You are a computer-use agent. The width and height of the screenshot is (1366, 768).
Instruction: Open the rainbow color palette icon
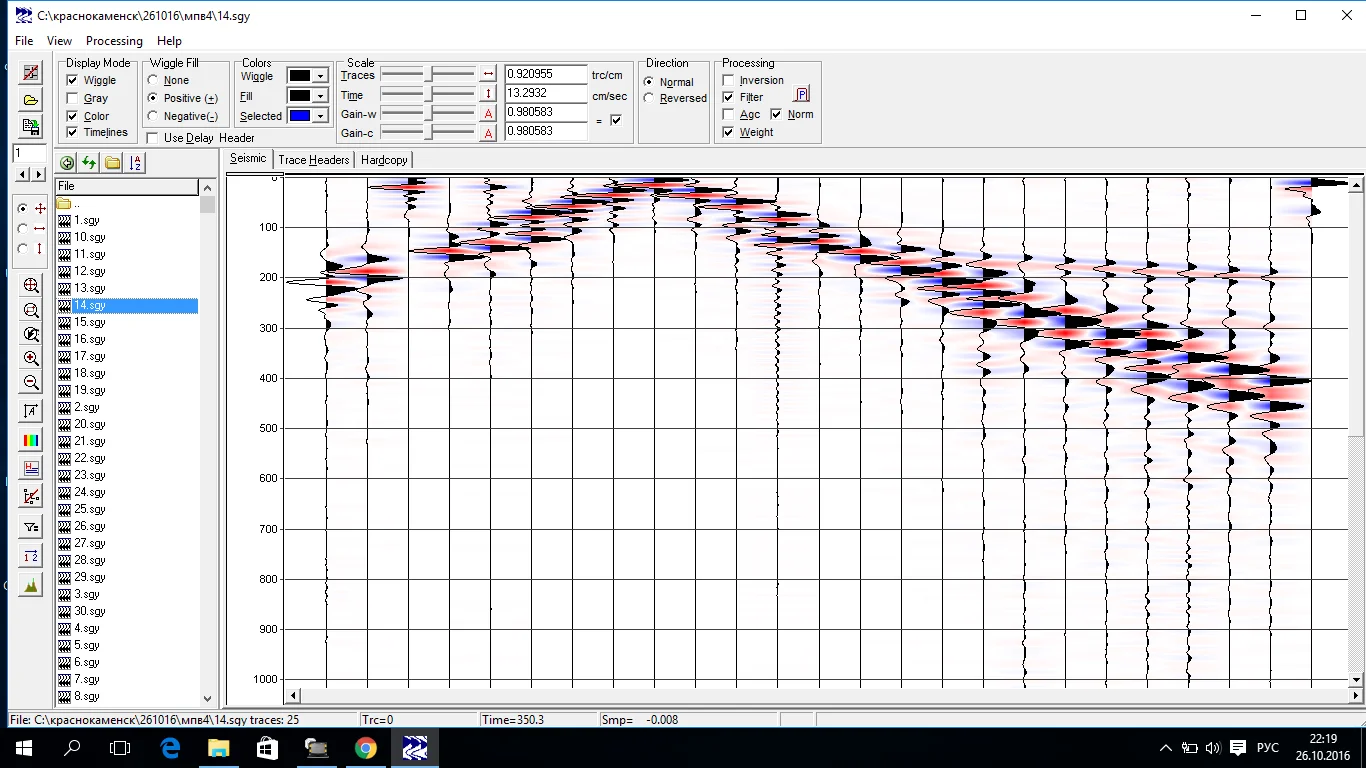[31, 440]
